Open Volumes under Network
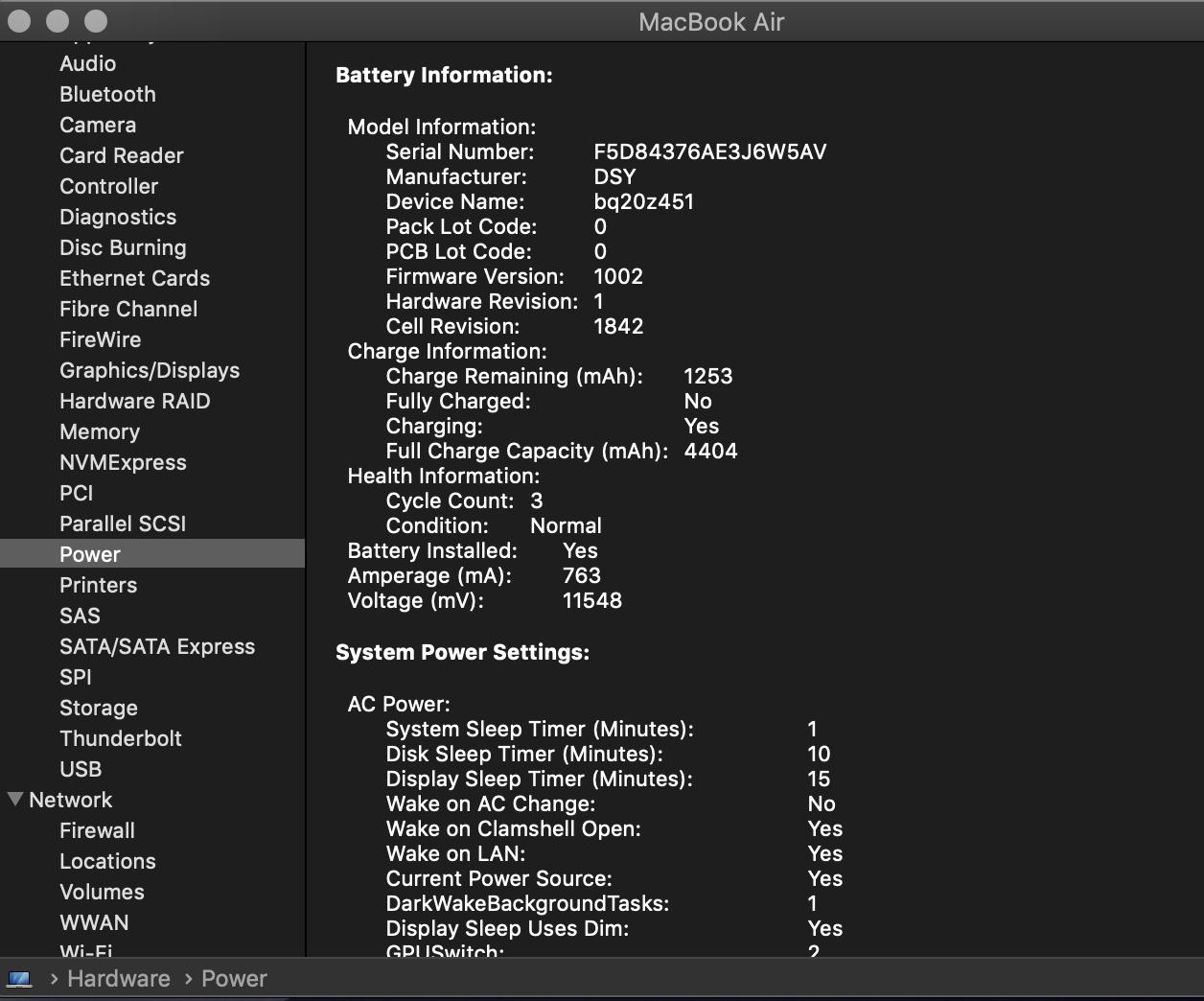1204x1001 pixels. pyautogui.click(x=102, y=892)
